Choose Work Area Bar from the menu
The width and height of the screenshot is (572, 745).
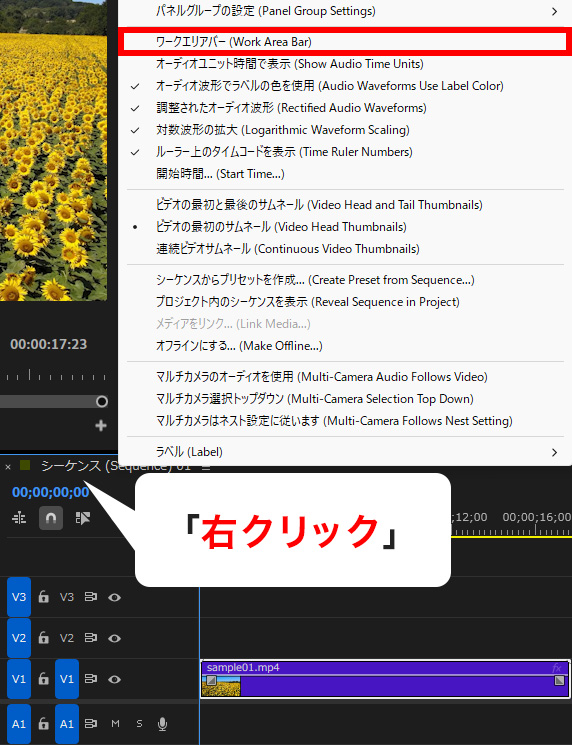(345, 42)
